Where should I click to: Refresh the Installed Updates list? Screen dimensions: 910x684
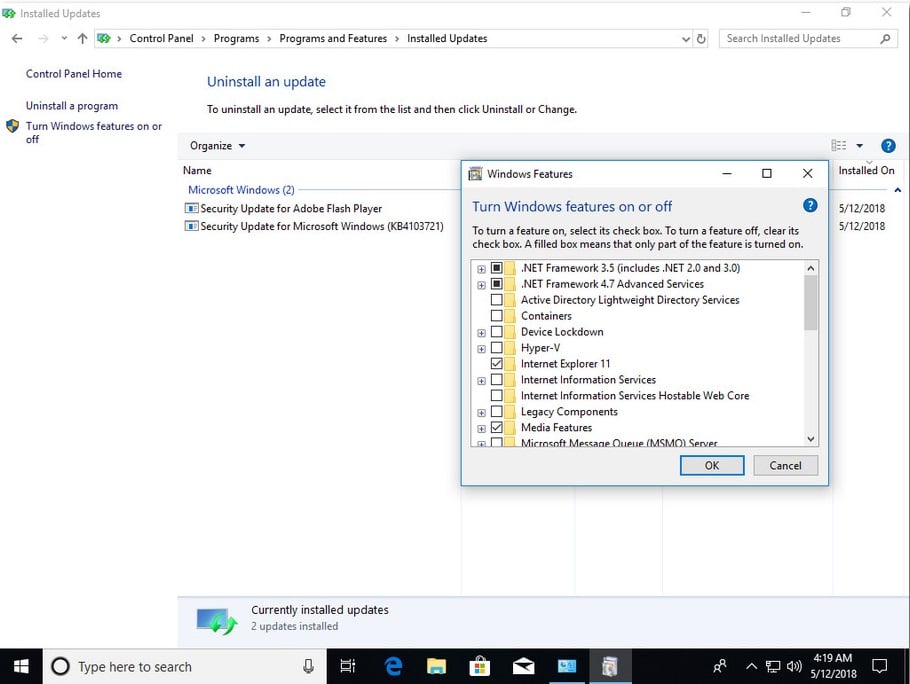[x=701, y=39]
